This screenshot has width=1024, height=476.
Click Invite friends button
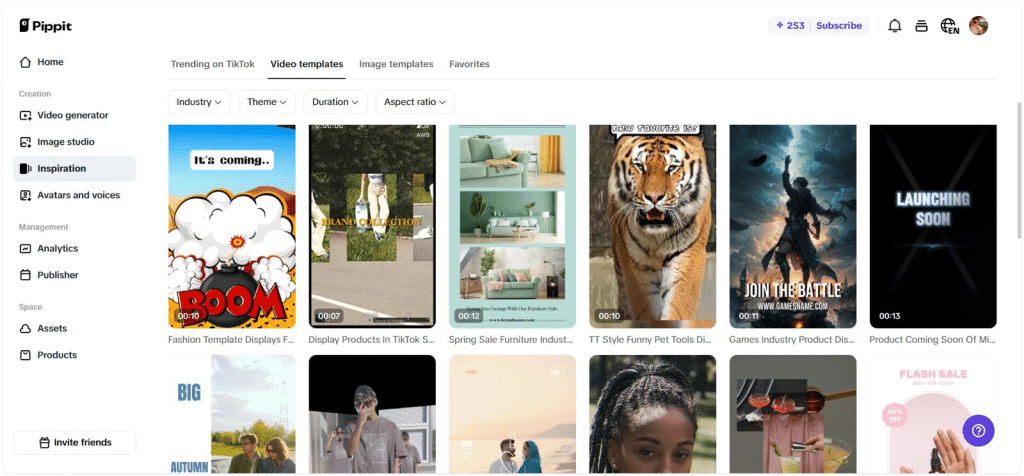pyautogui.click(x=75, y=442)
